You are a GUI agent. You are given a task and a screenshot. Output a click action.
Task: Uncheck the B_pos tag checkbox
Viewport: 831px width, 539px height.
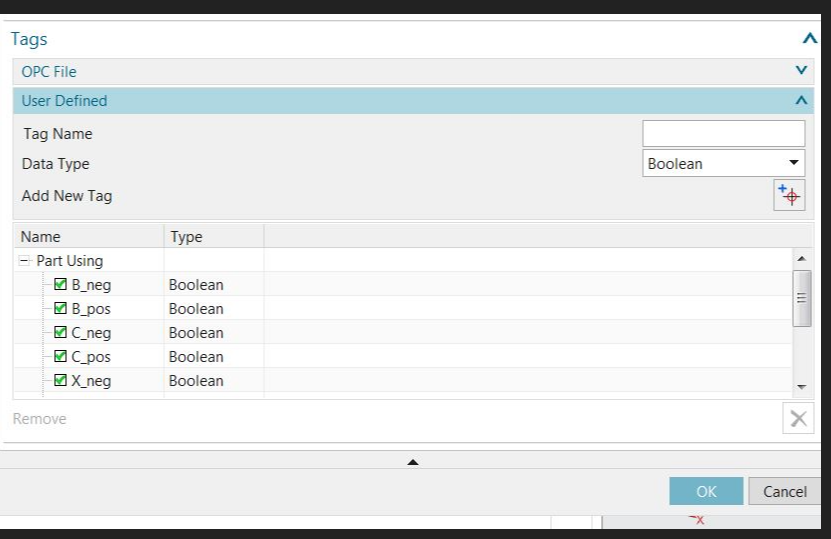click(60, 308)
